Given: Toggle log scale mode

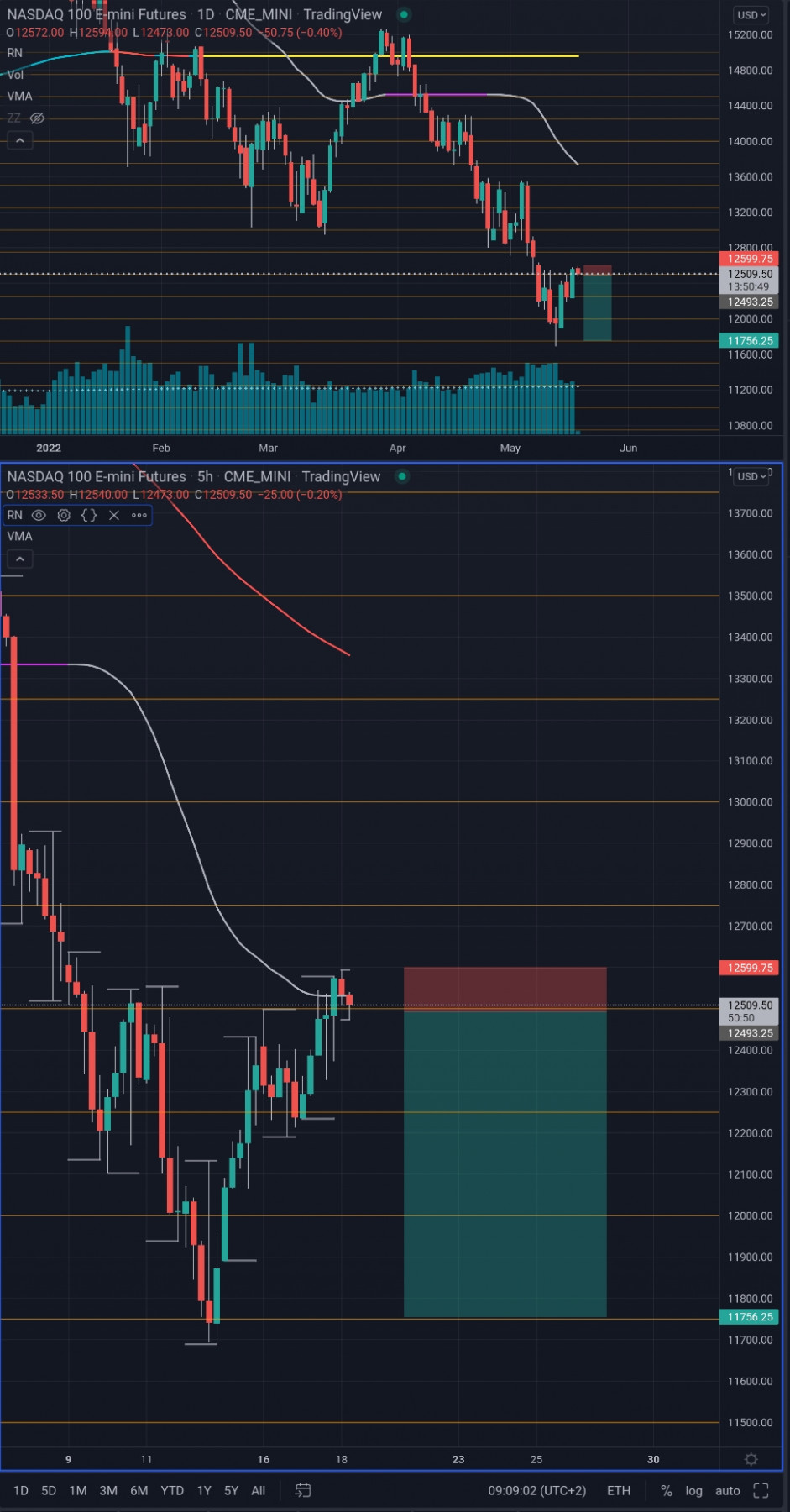Looking at the screenshot, I should click(x=693, y=1490).
